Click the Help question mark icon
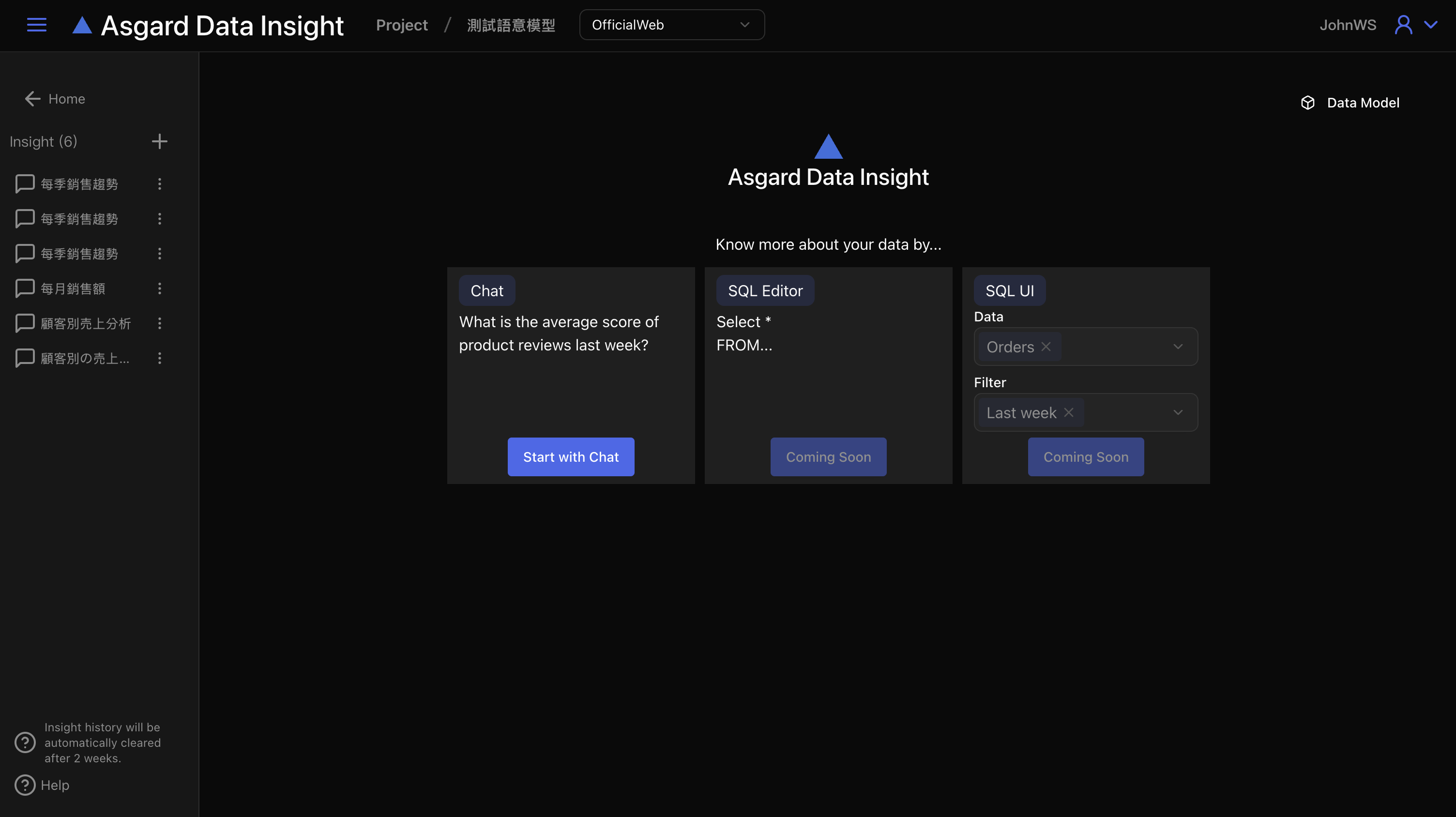 (x=25, y=785)
